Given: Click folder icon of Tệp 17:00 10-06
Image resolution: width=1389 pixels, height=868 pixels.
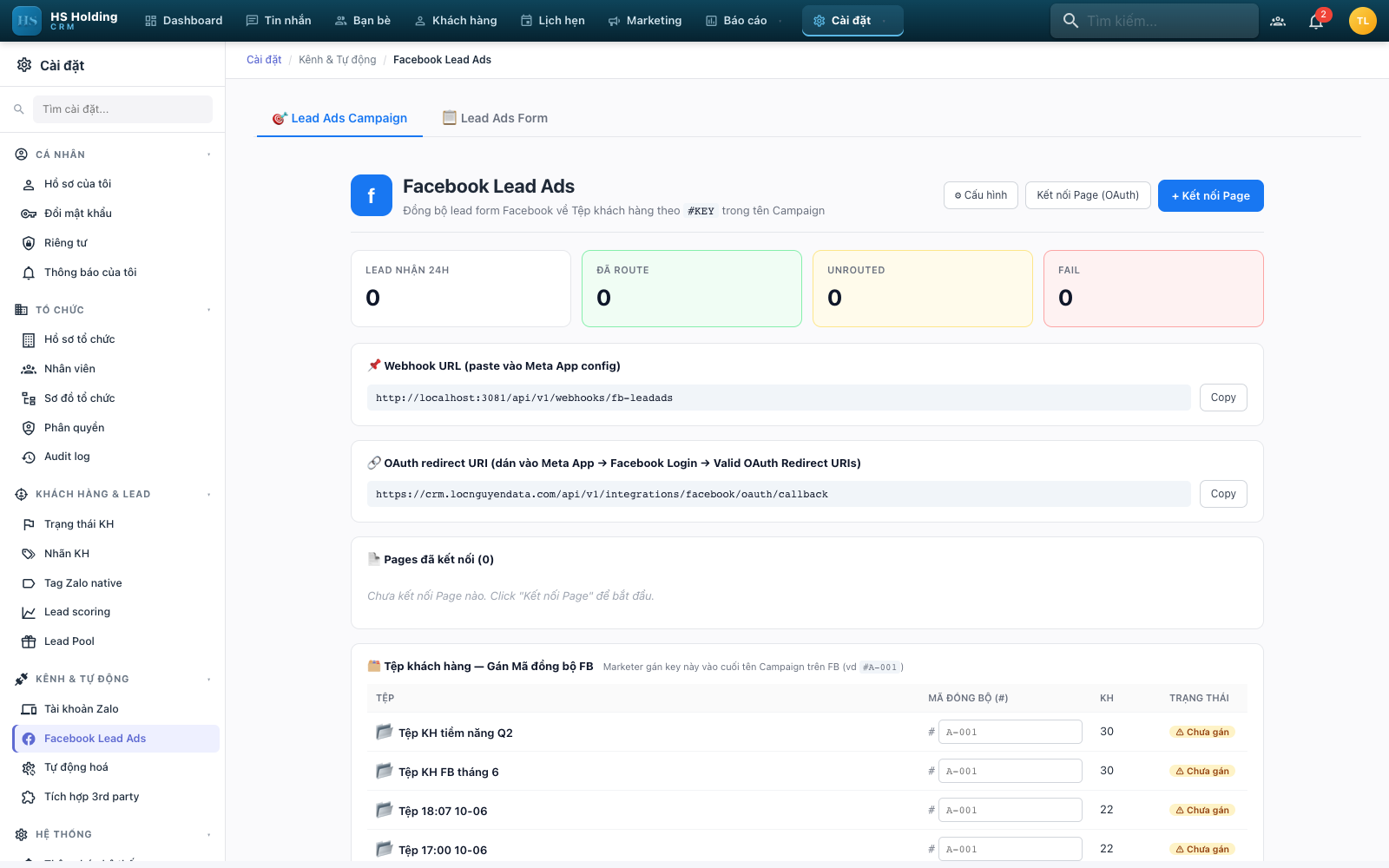Looking at the screenshot, I should pos(385,849).
